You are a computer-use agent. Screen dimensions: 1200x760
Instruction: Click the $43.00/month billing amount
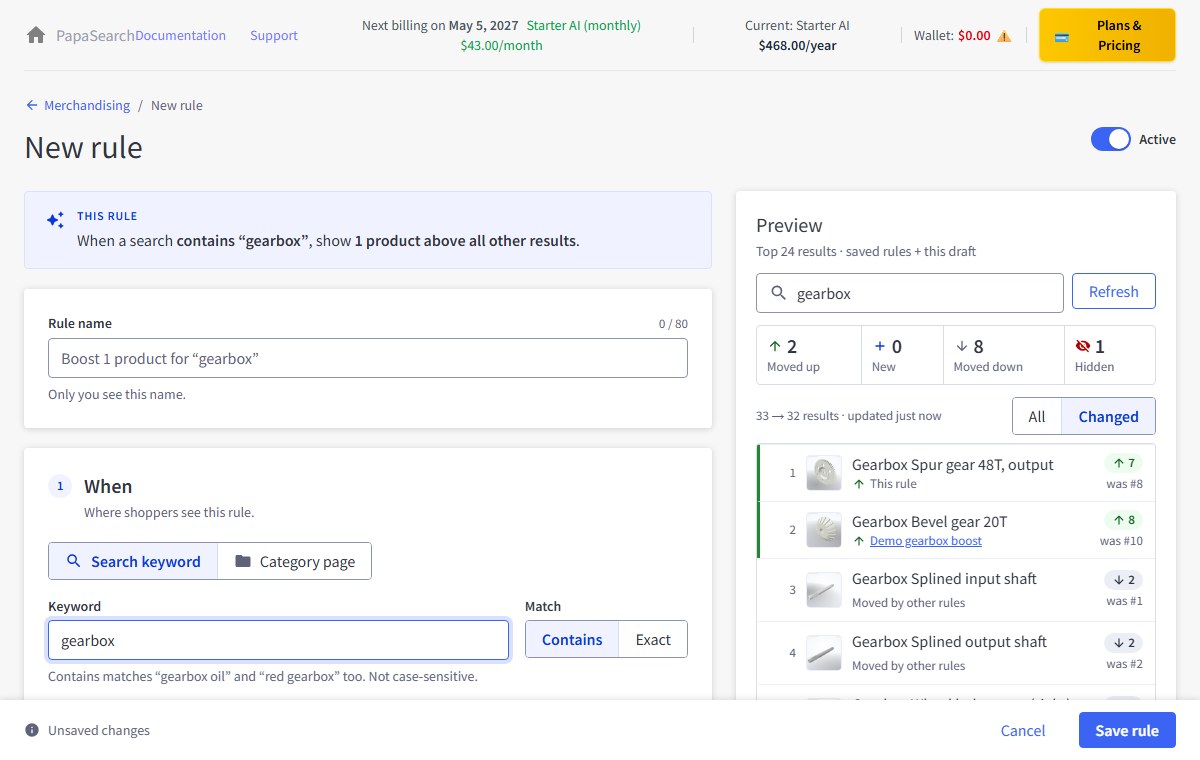click(x=502, y=45)
